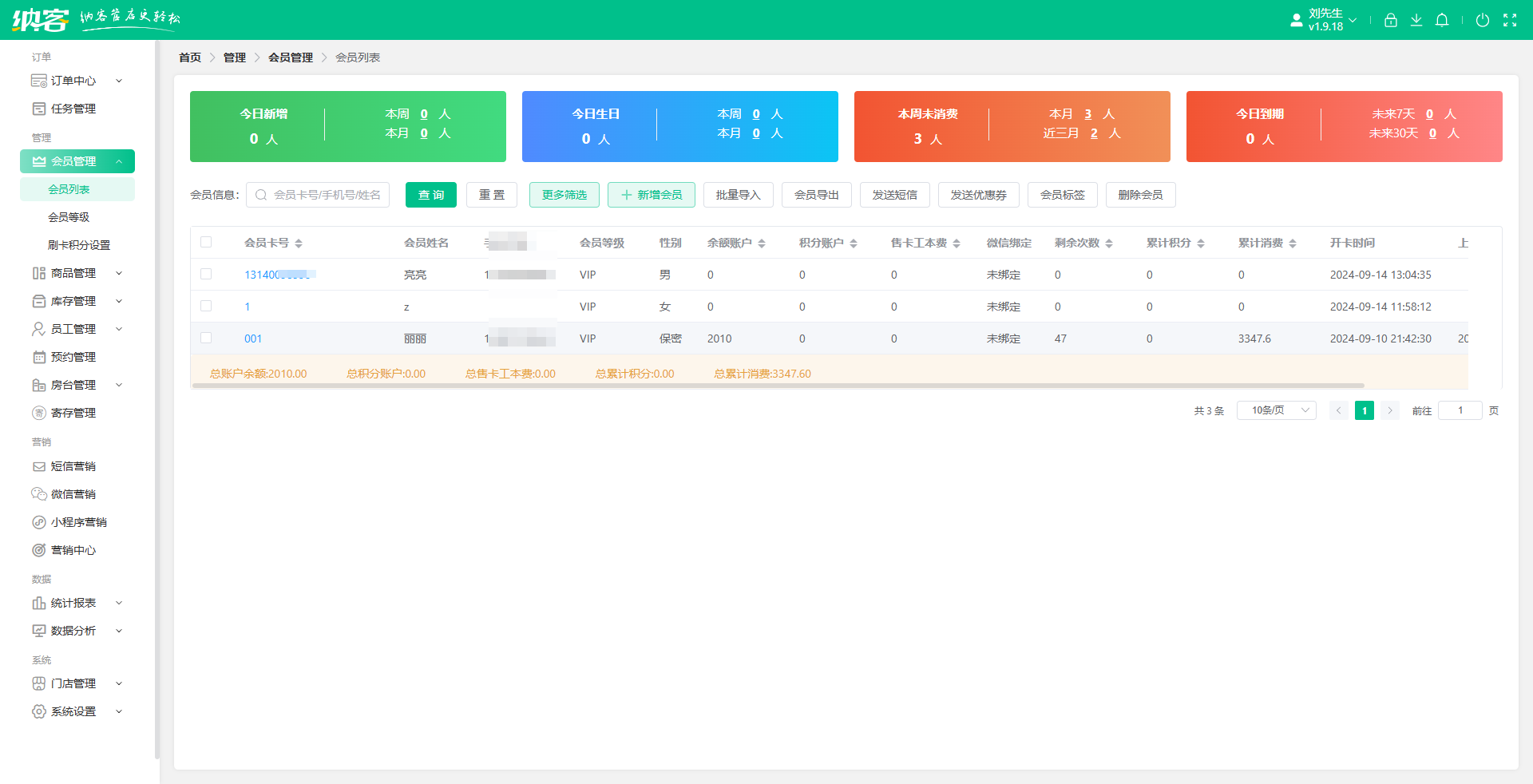Open the 10条/页 page size dropdown

(1275, 410)
